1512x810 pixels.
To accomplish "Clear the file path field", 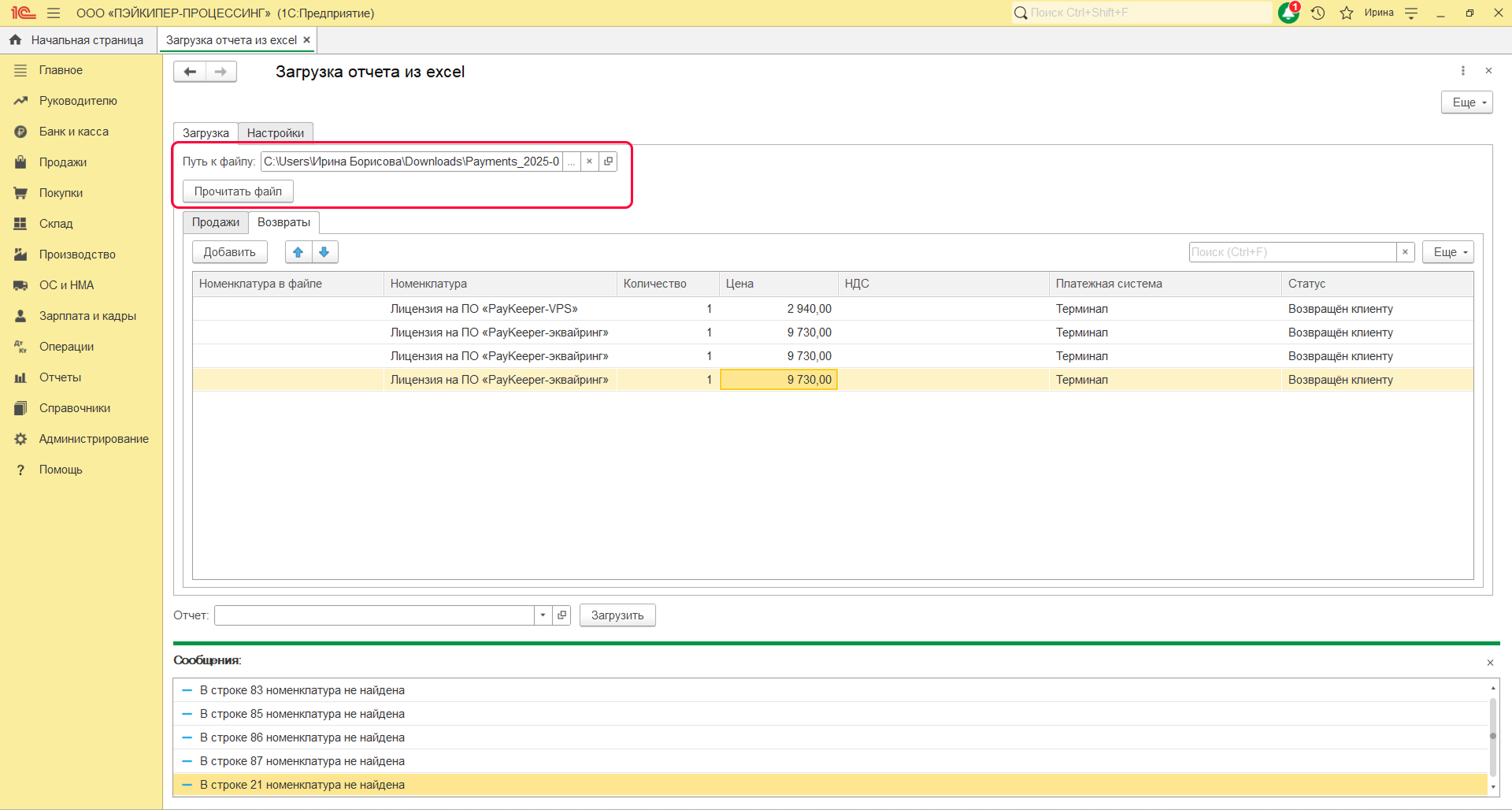I will 589,162.
